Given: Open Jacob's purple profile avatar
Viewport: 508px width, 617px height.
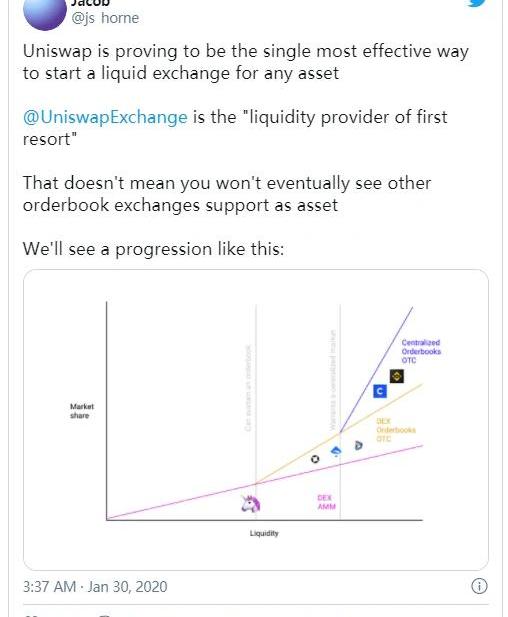Looking at the screenshot, I should 45,13.
